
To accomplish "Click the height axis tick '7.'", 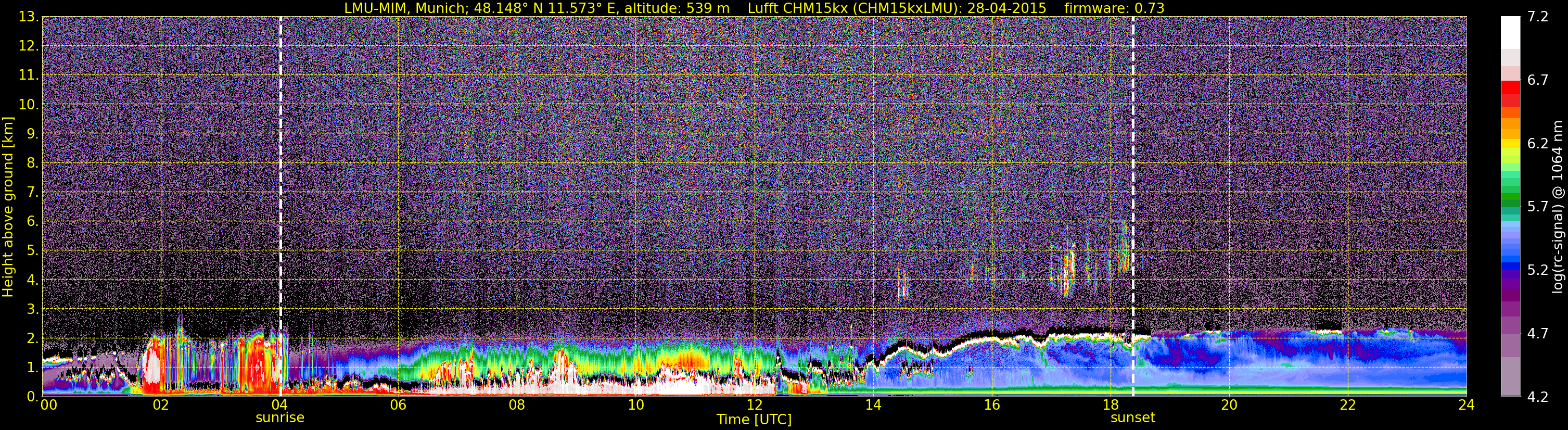I will tap(33, 192).
